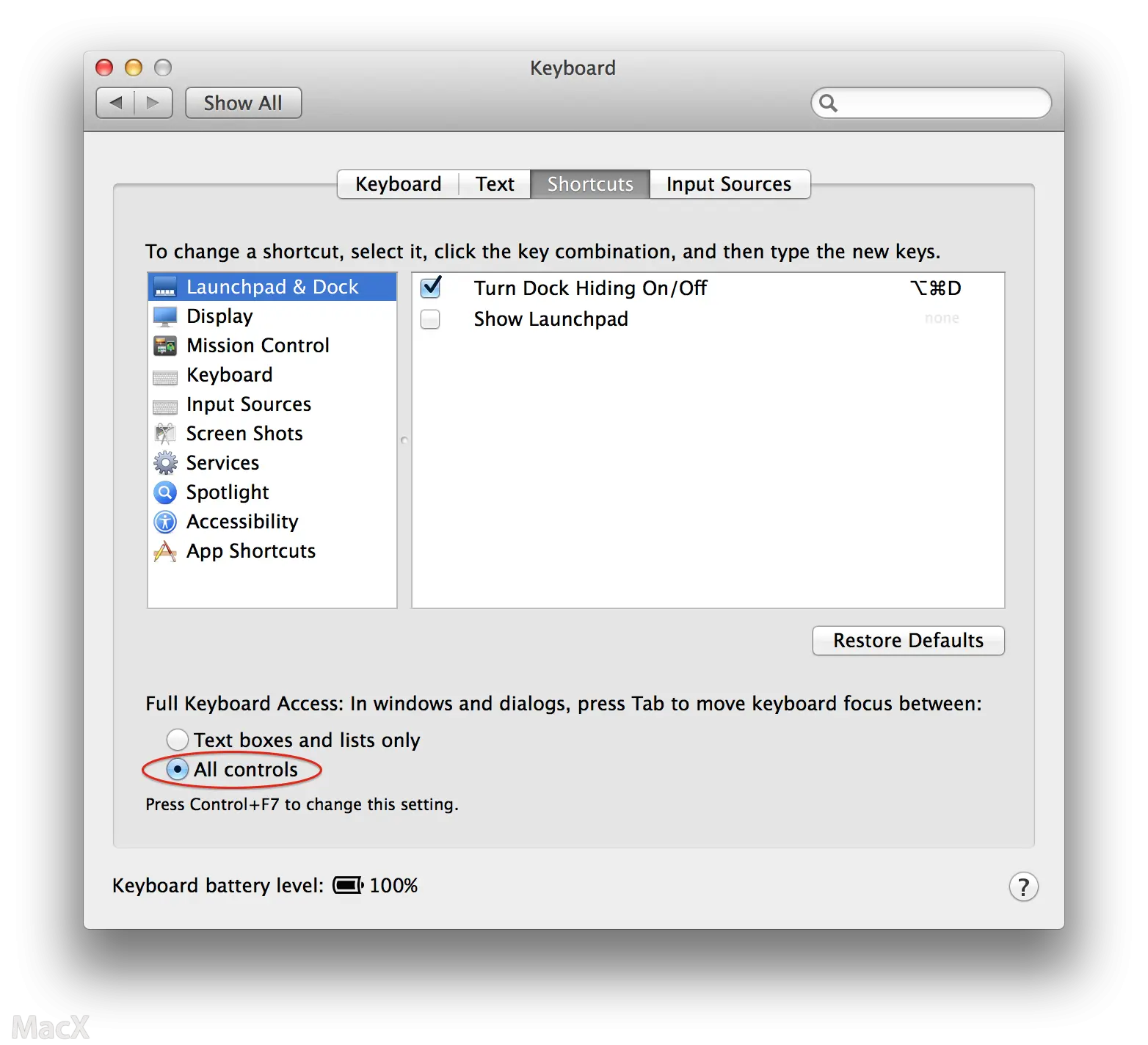Click the keyboard battery level icon
The width and height of the screenshot is (1148, 1045).
coord(348,885)
